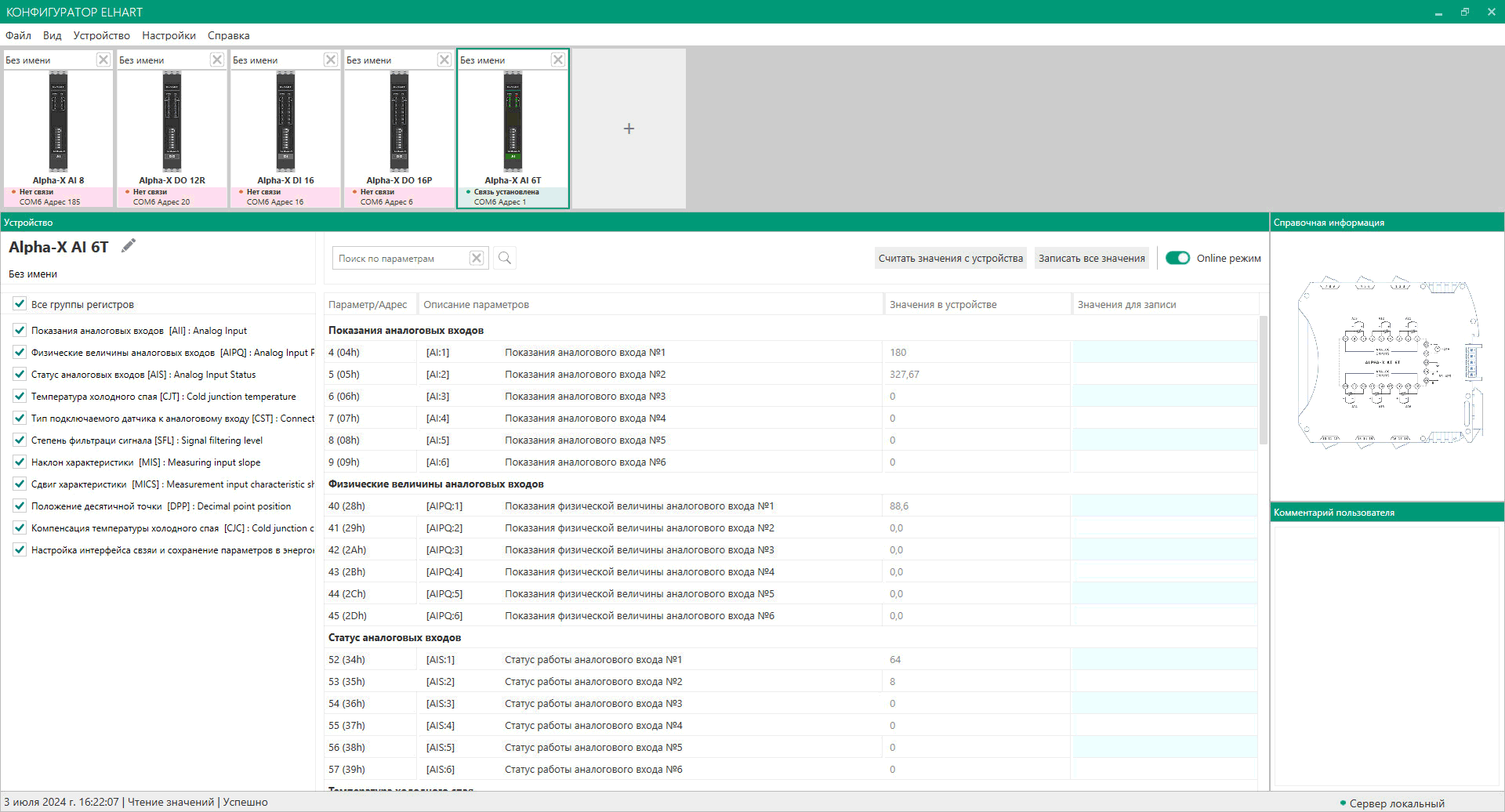The image size is (1505, 812).
Task: Toggle Сдвиг характеристики [MICS] checkbox
Action: click(x=20, y=484)
